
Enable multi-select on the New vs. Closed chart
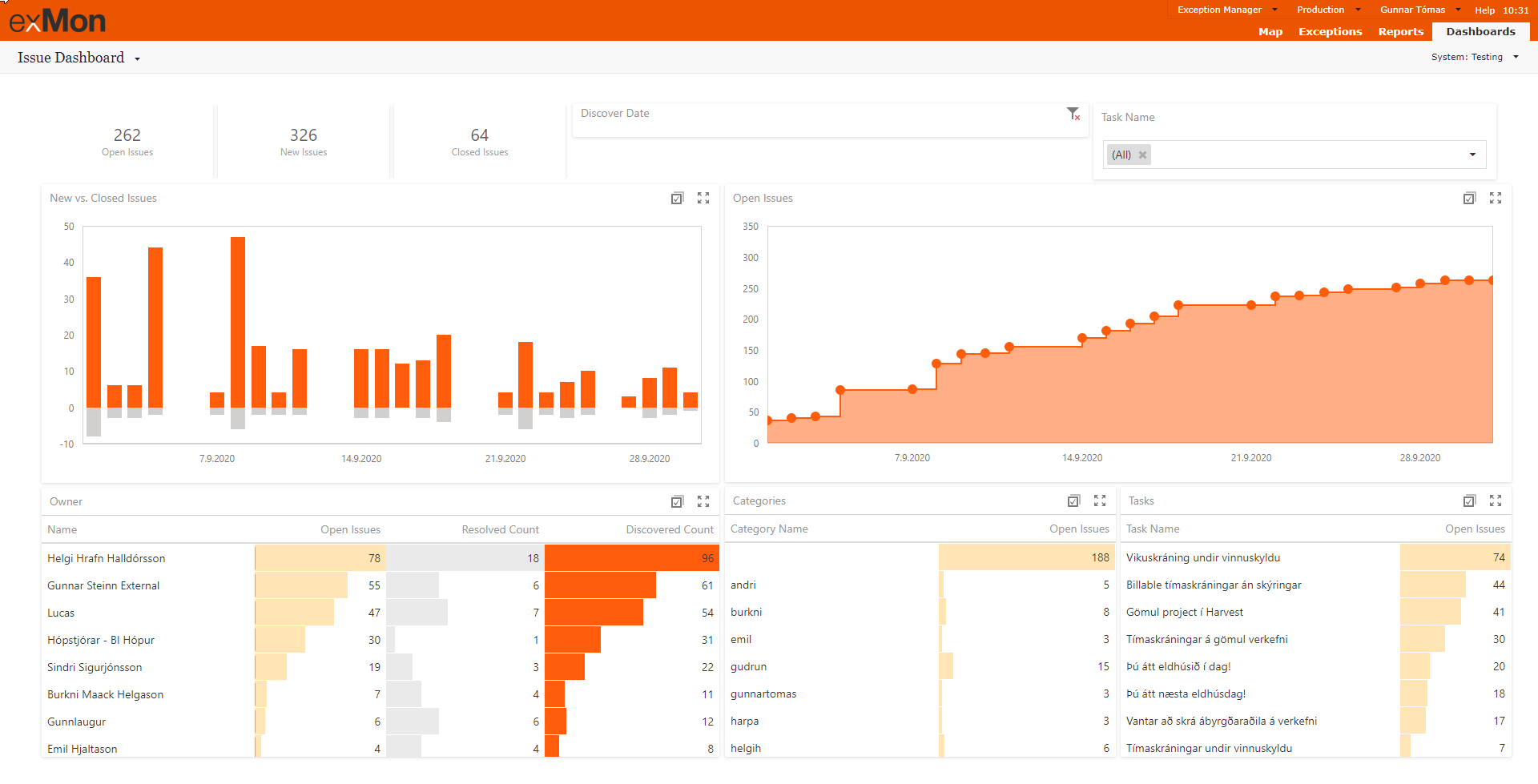click(677, 198)
